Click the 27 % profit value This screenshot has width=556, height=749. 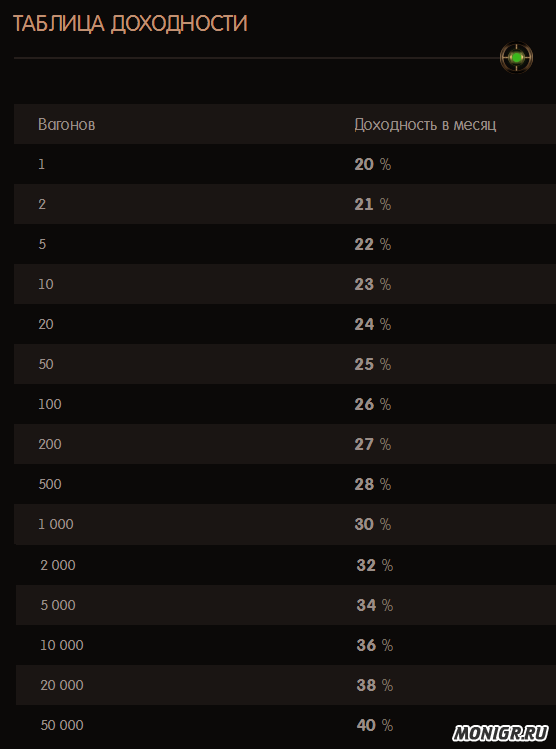coord(373,444)
